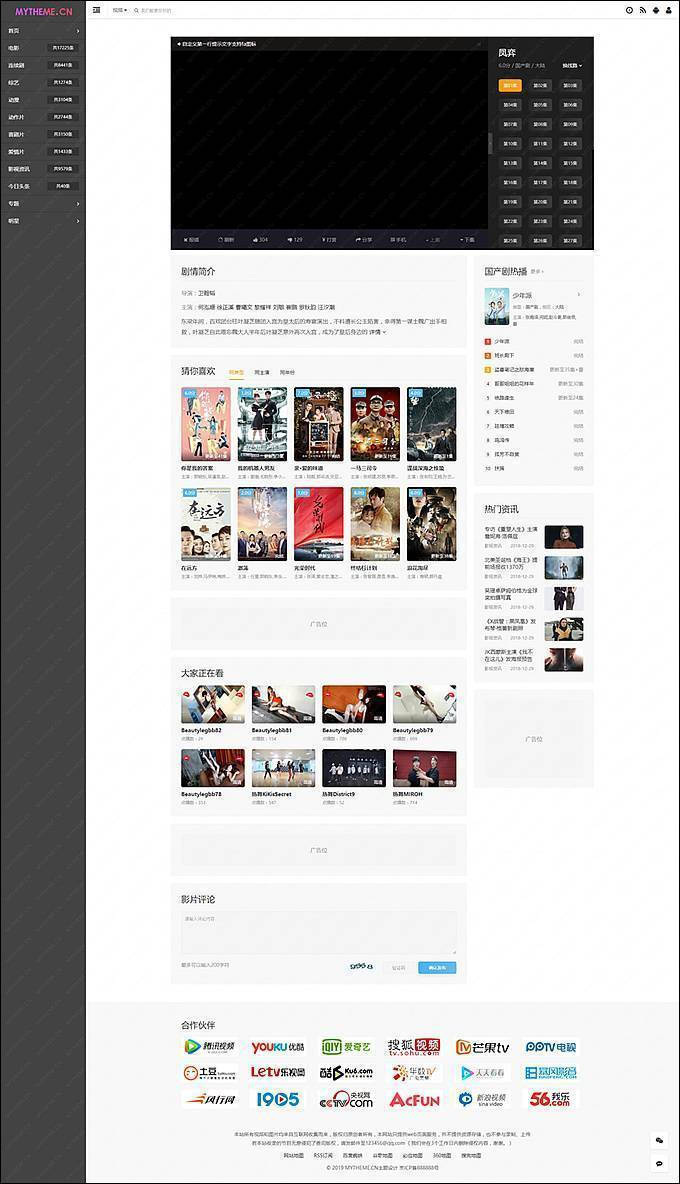Expand the 明星 sidebar item chevron
Screen dimensions: 680x1184
point(78,221)
